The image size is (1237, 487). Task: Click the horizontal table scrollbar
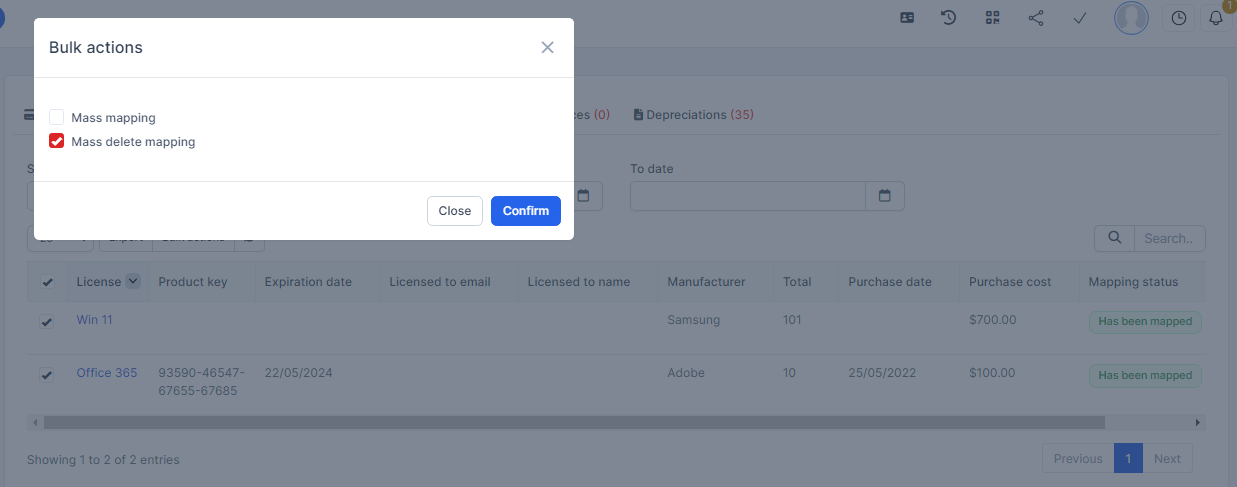pos(574,423)
